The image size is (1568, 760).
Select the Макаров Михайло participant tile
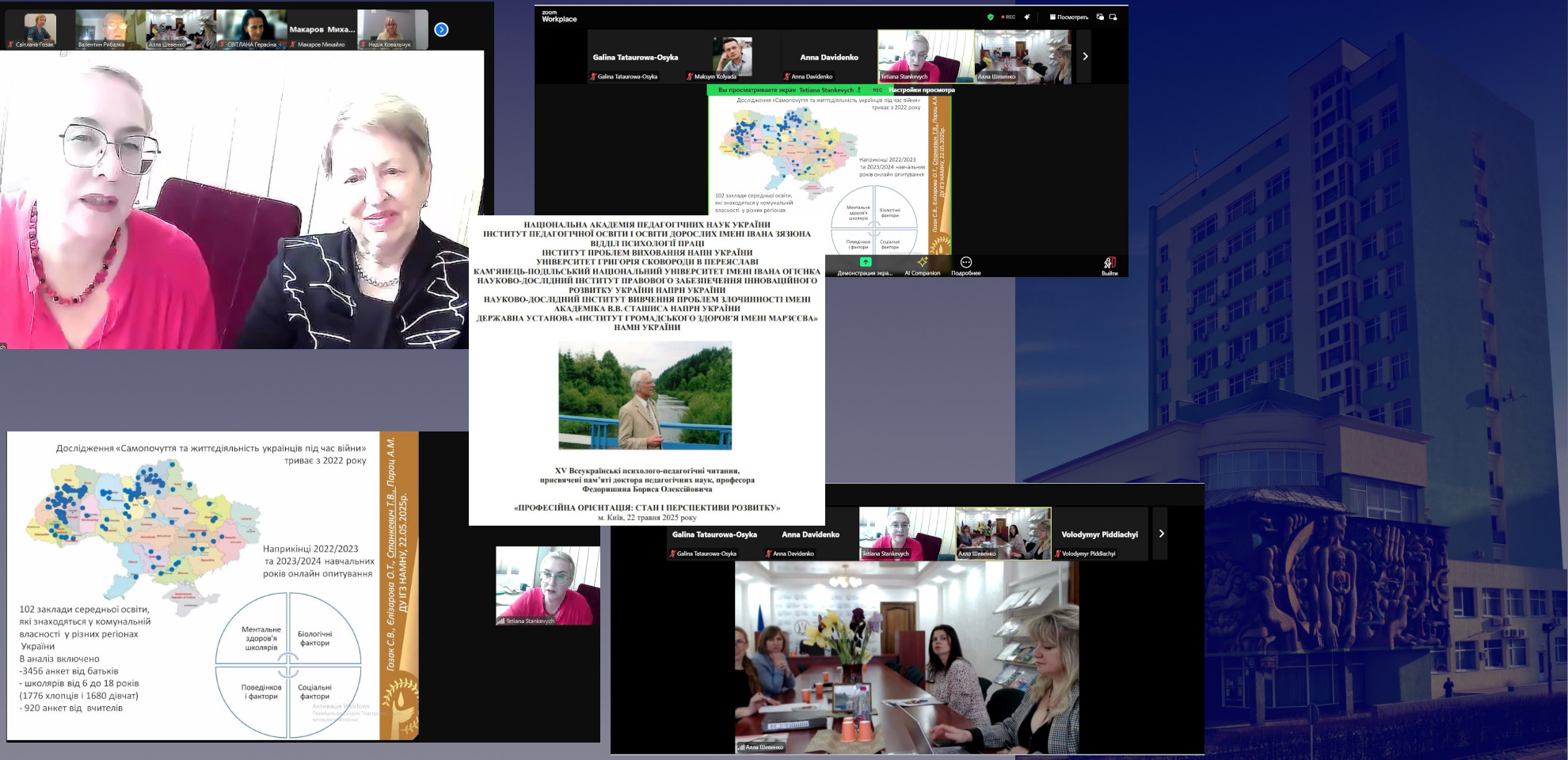[322, 29]
